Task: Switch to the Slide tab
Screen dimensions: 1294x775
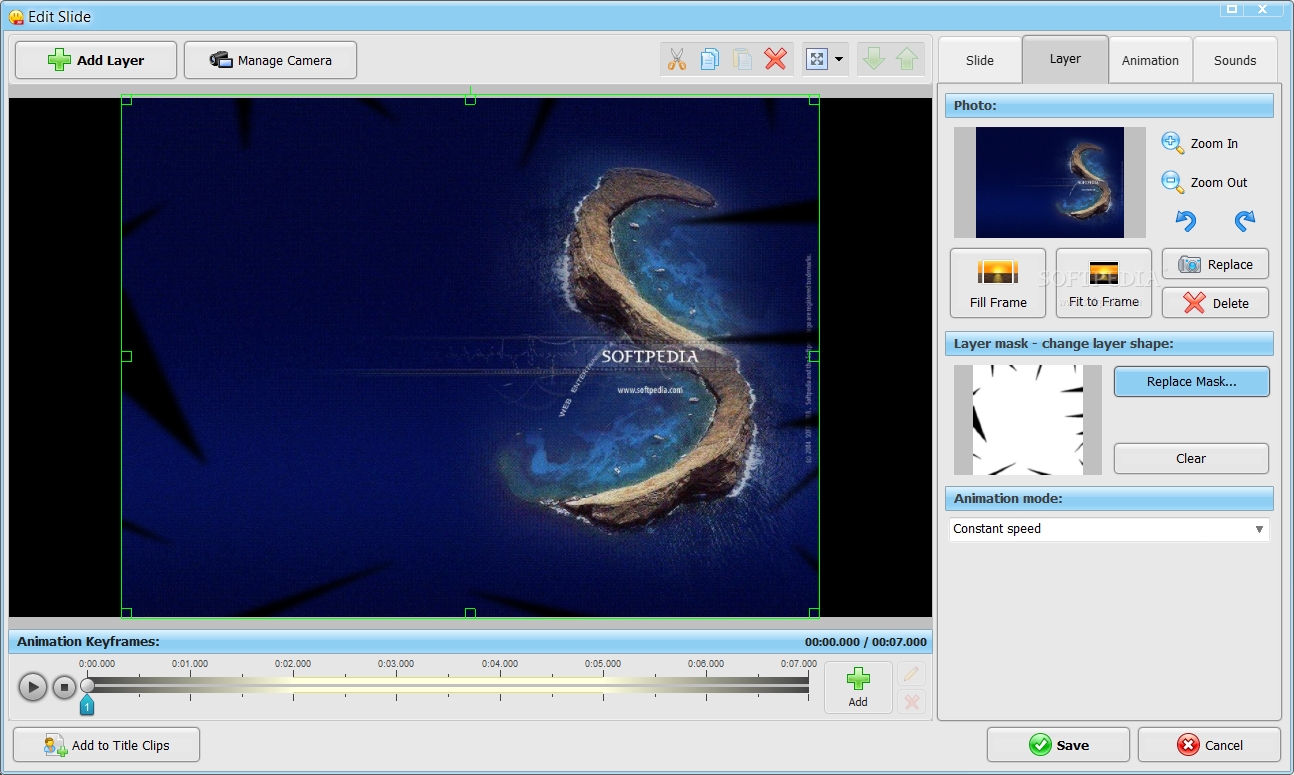Action: pos(980,60)
